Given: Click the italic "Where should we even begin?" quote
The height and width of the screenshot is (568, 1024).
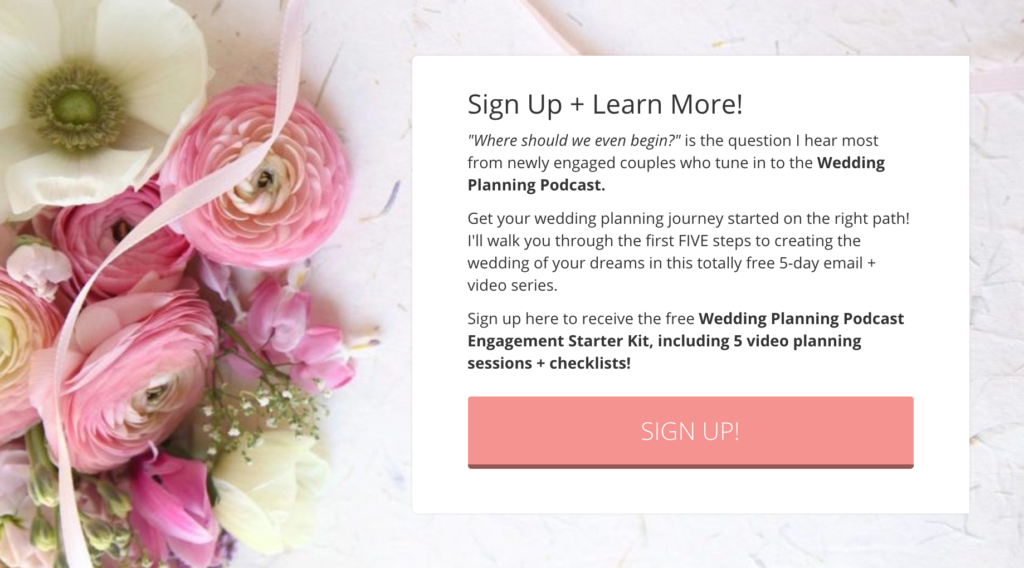Looking at the screenshot, I should pos(574,140).
